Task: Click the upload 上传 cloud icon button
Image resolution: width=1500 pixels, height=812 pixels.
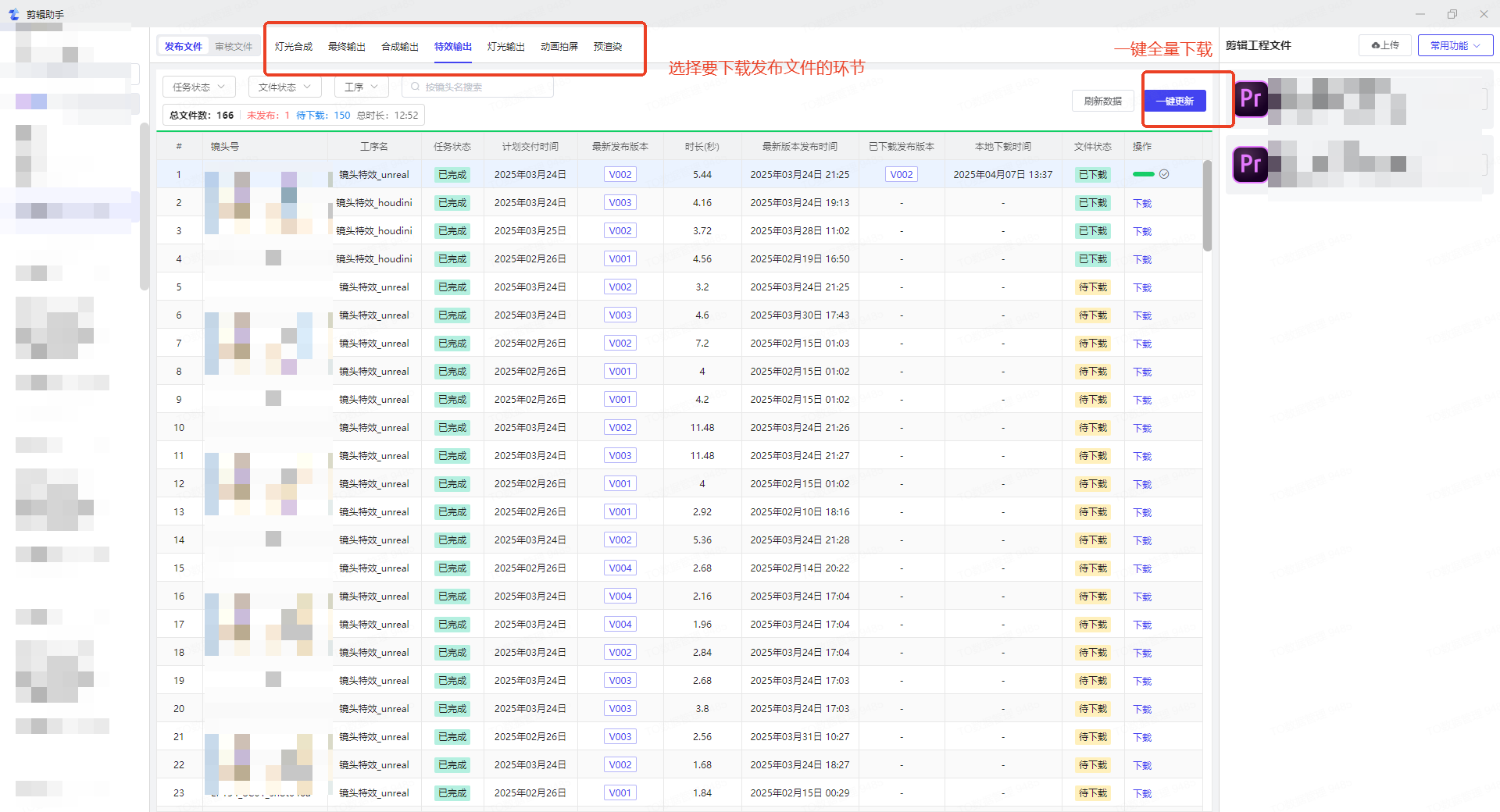Action: coord(1384,45)
